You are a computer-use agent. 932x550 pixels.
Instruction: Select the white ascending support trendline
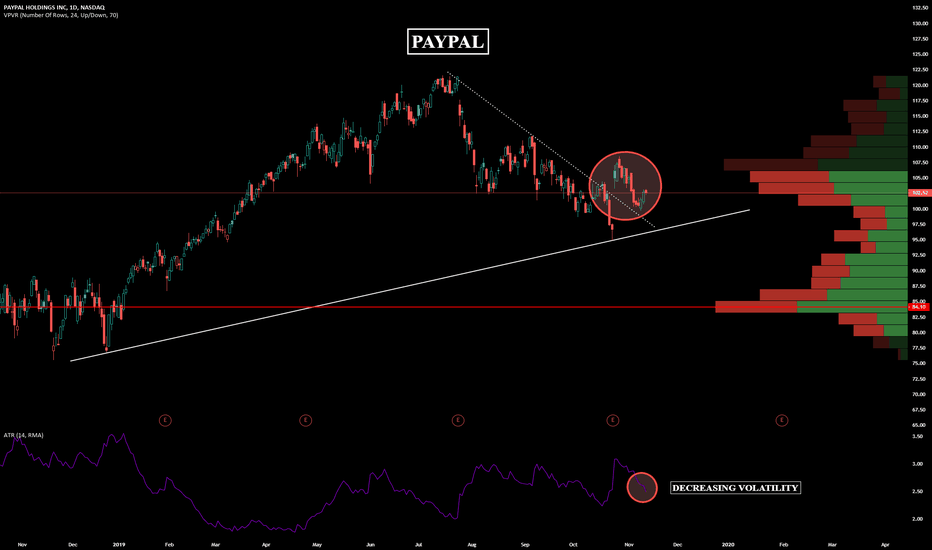(410, 285)
